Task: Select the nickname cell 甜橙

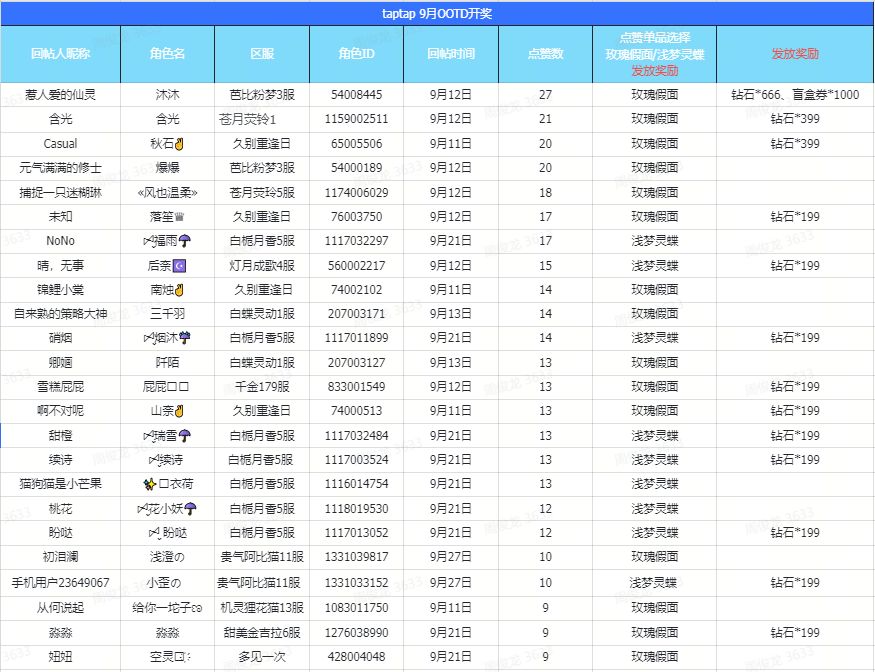Action: [x=60, y=435]
